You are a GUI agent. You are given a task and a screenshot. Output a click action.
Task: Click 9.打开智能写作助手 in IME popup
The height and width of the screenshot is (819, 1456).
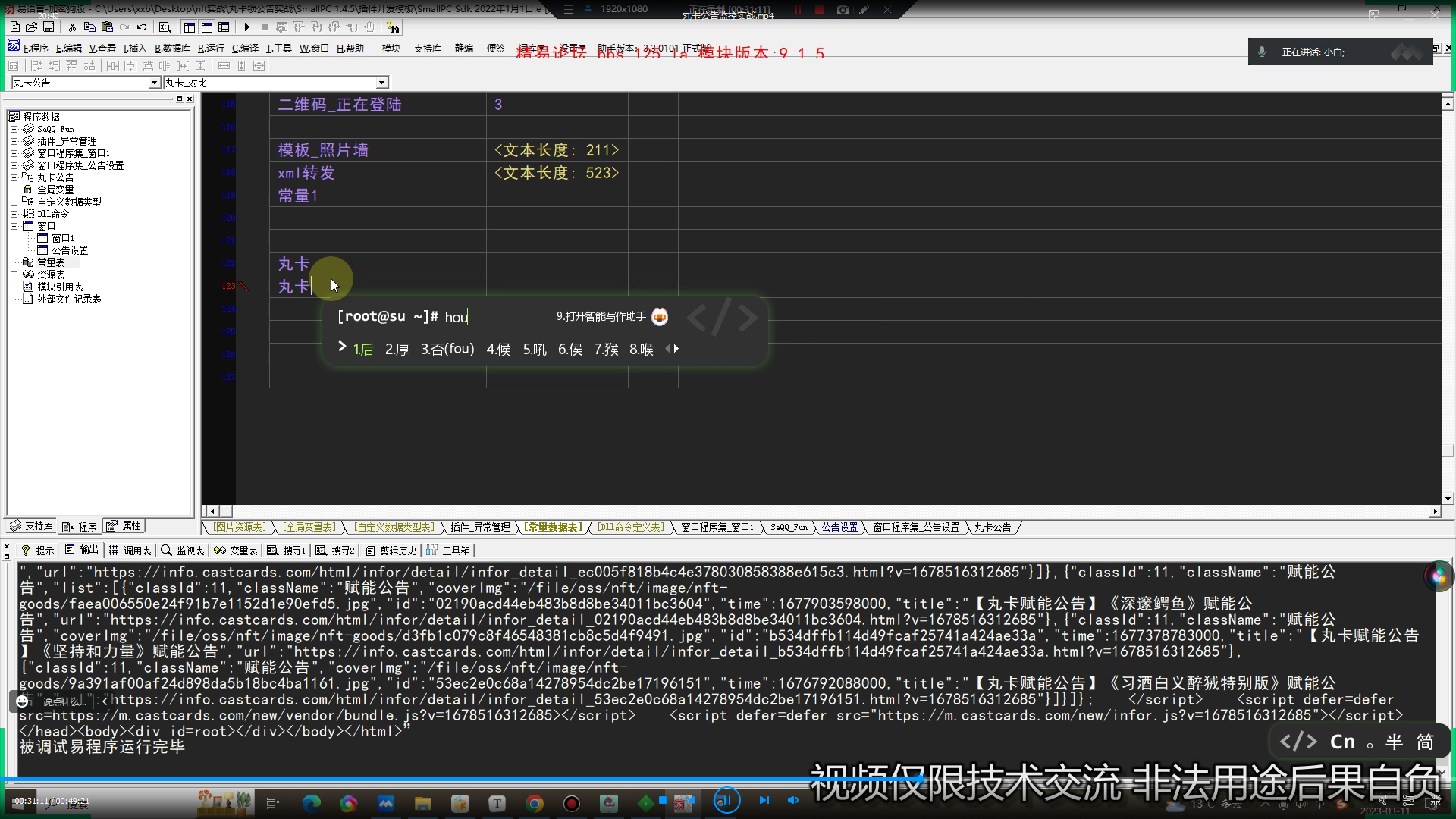coord(601,316)
